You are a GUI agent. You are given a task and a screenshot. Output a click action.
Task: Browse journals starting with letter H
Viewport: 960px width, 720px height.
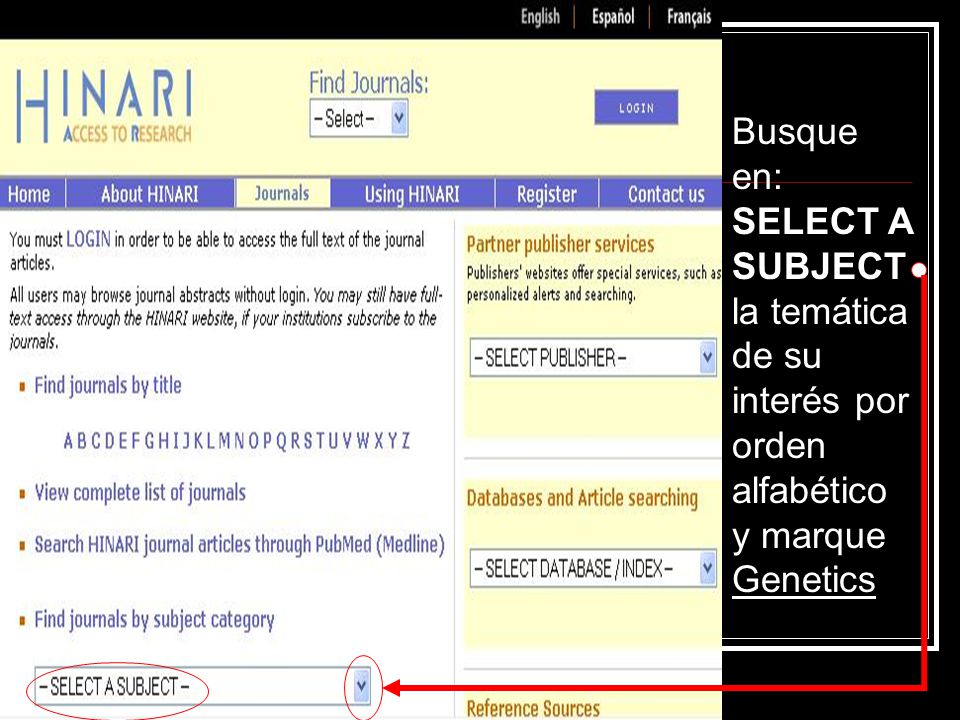pyautogui.click(x=163, y=441)
